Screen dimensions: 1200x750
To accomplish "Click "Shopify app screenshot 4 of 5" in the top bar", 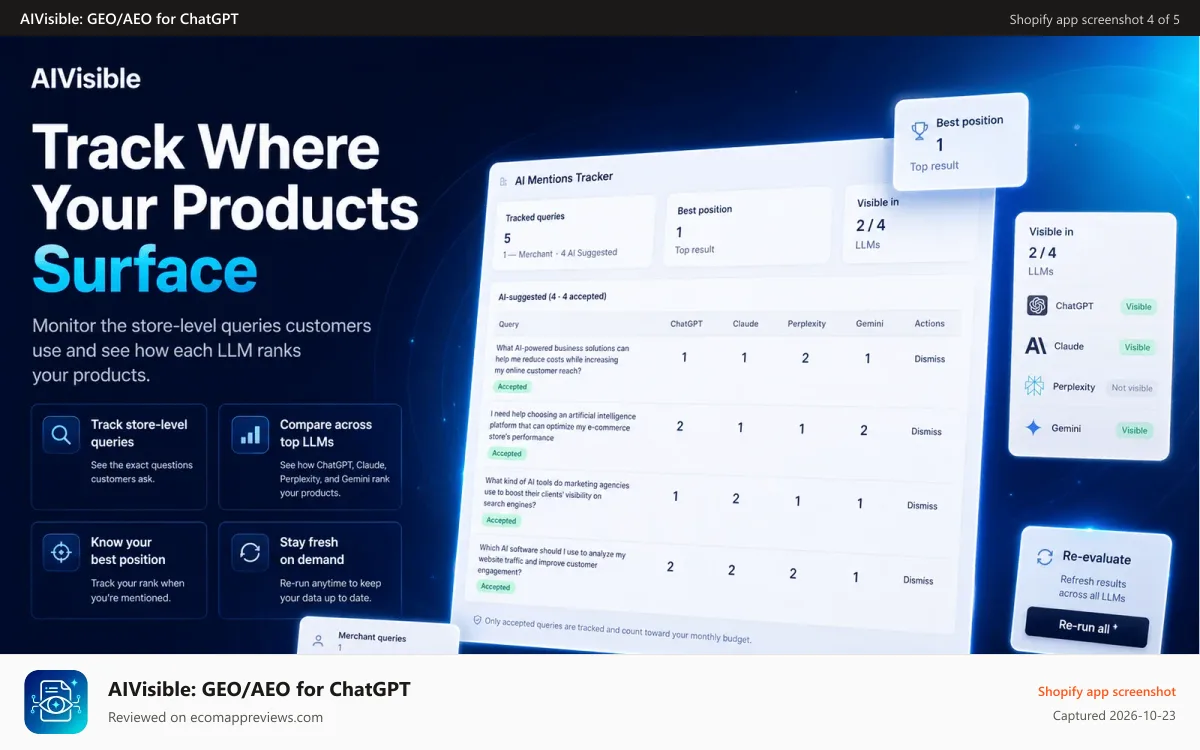I will 1095,19.
